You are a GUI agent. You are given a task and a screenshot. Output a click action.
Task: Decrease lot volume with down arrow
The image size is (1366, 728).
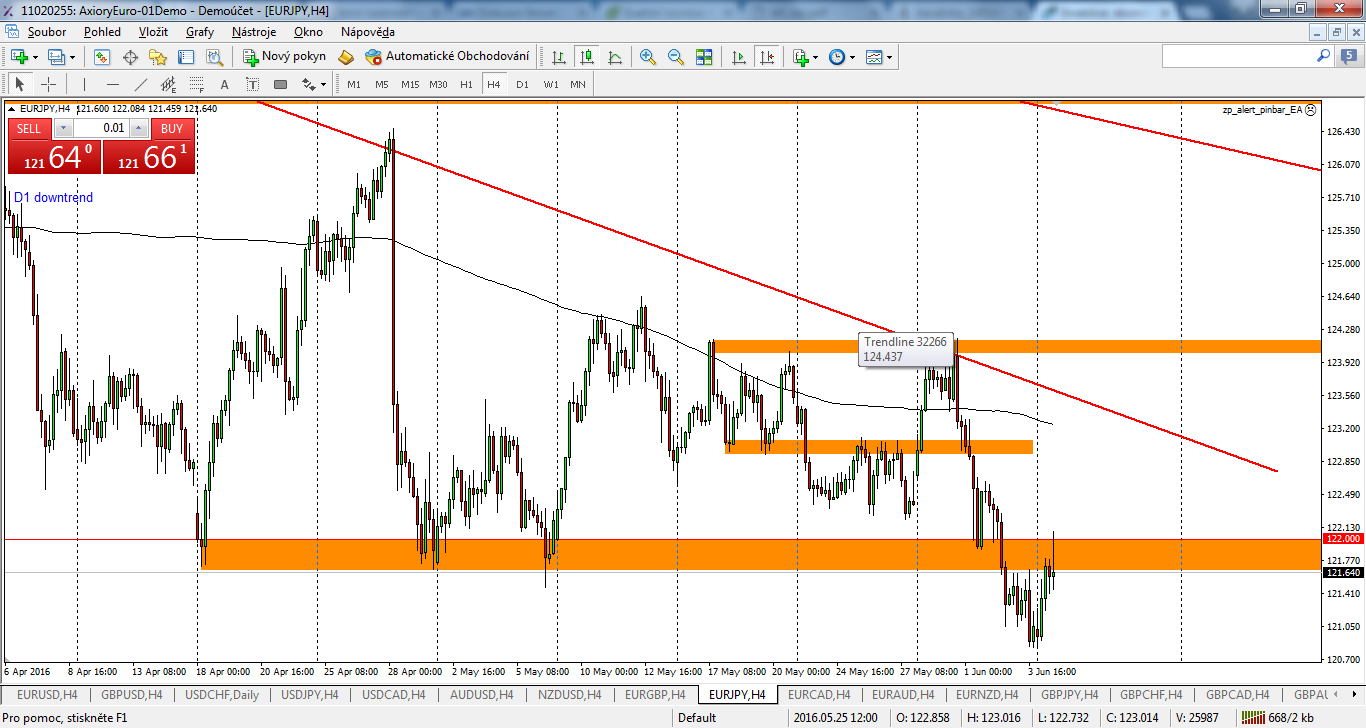click(x=64, y=128)
